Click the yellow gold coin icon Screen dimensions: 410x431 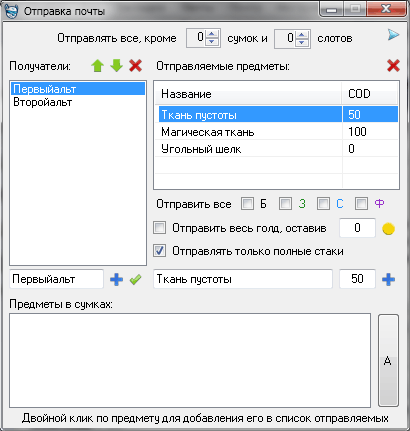pyautogui.click(x=388, y=229)
